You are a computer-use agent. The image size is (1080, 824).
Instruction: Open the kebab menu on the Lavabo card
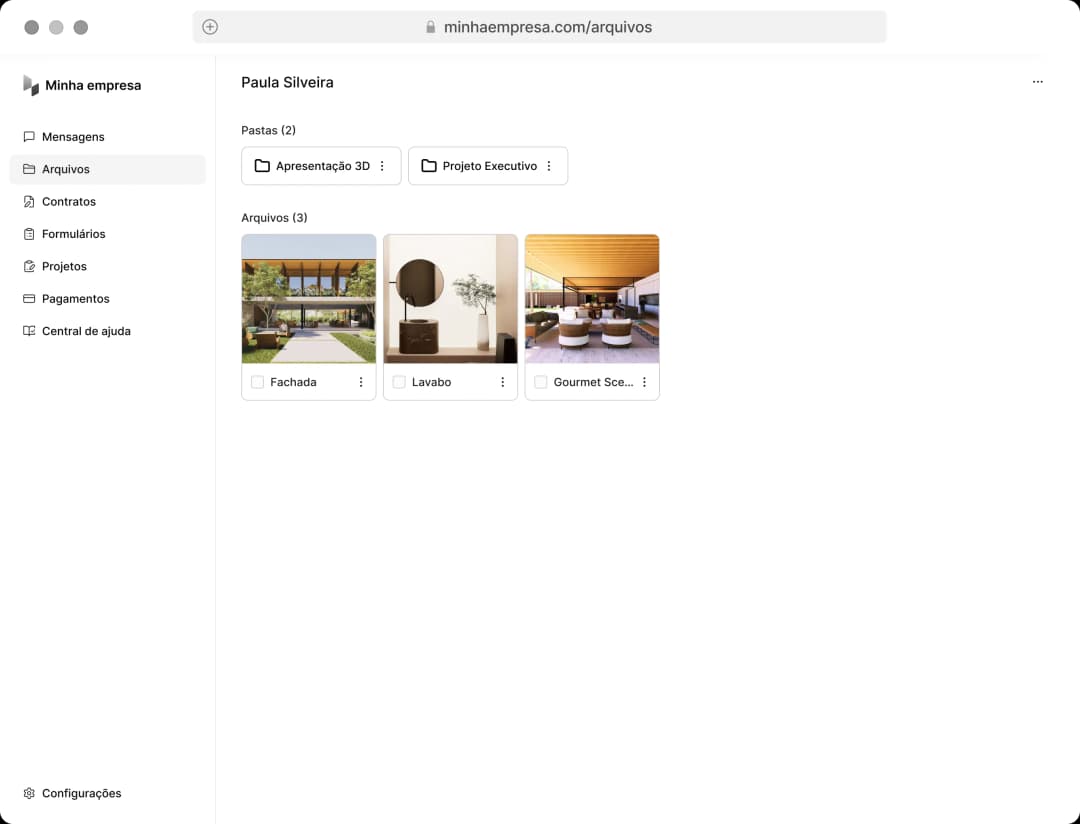503,381
